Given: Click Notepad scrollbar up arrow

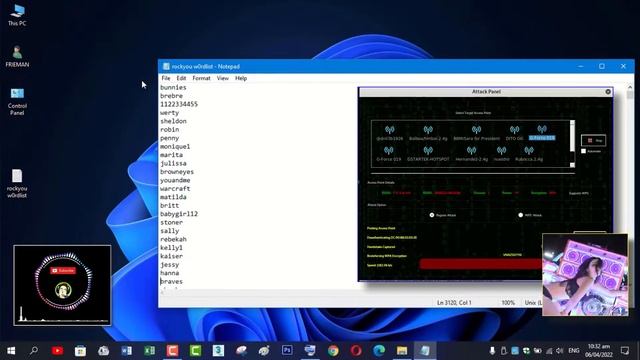Looking at the screenshot, I should [x=630, y=87].
